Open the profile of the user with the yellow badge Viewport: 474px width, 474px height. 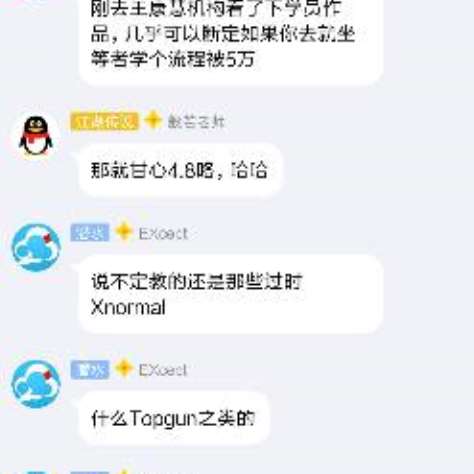click(196, 122)
